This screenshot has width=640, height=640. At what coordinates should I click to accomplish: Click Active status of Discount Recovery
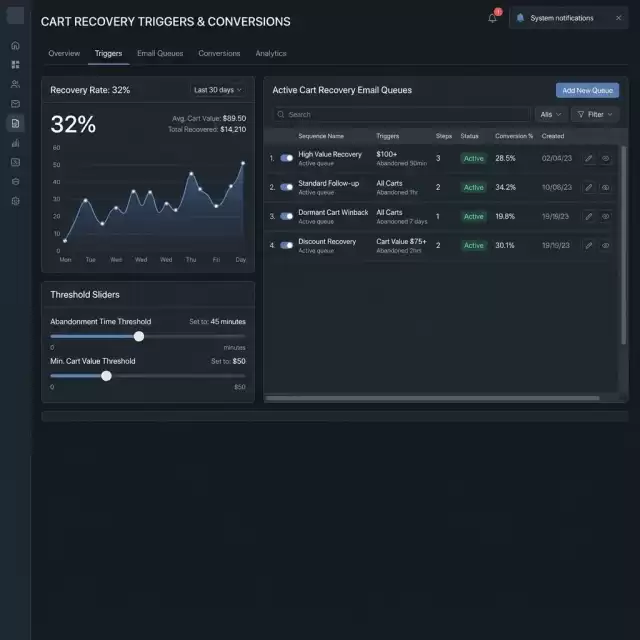click(473, 245)
